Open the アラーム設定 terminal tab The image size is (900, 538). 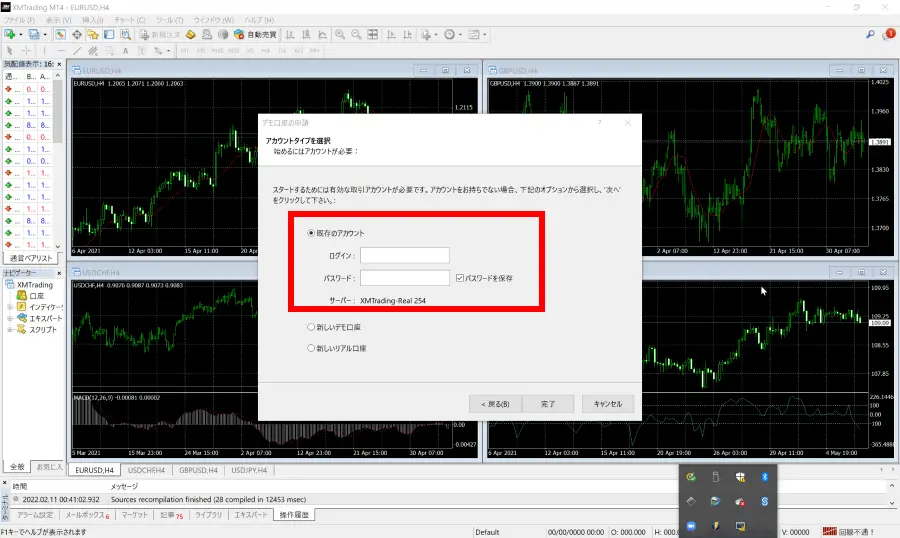click(x=35, y=515)
